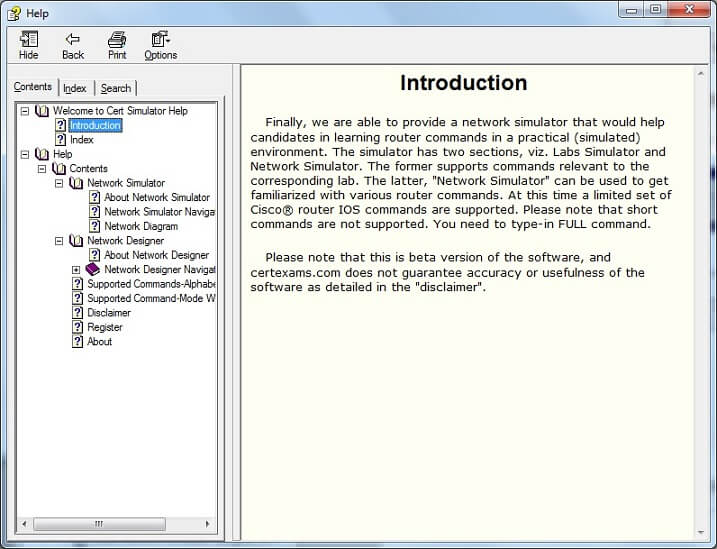Go Back using the arrow icon
This screenshot has width=717, height=549.
[73, 39]
